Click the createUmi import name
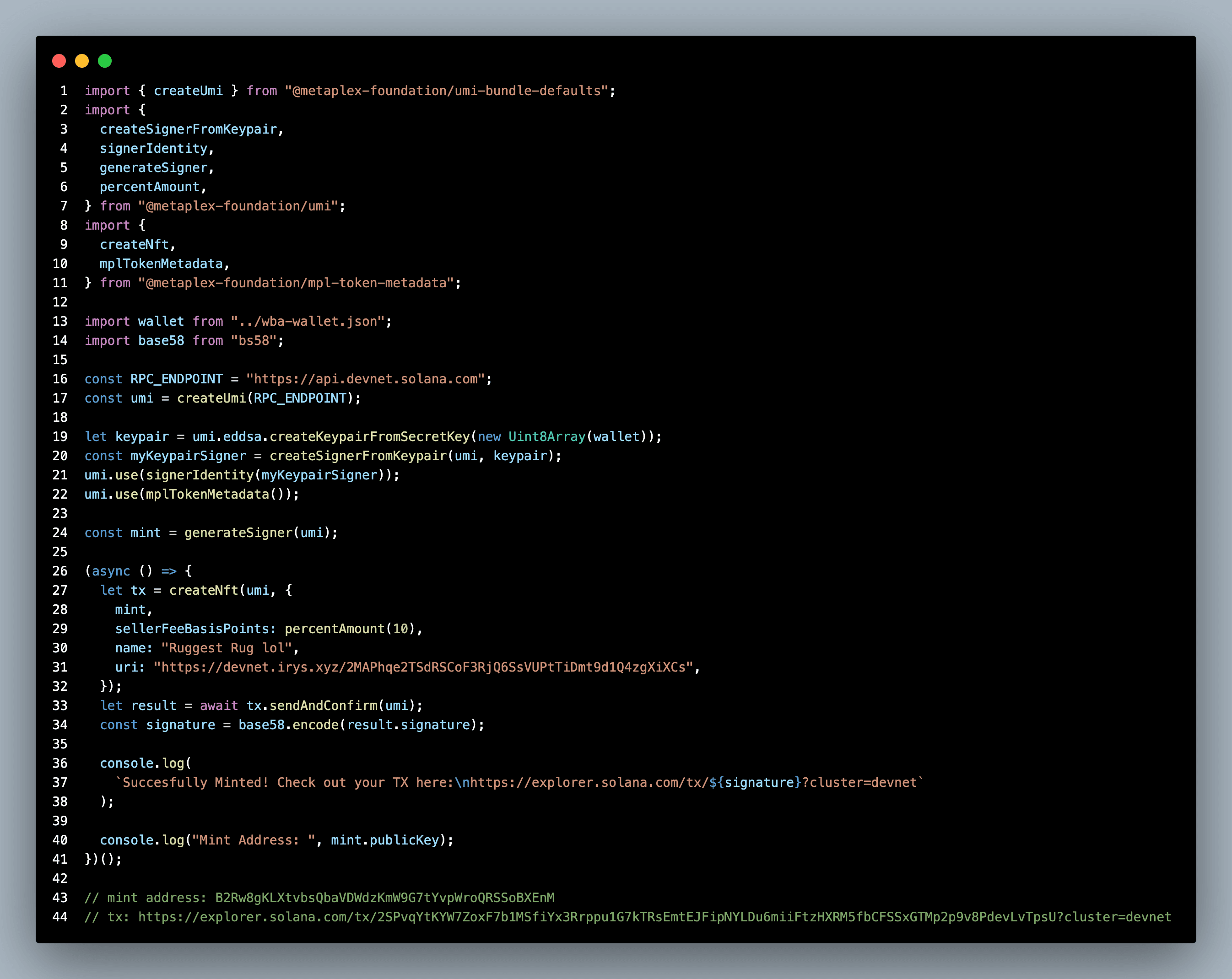1232x979 pixels. pyautogui.click(x=188, y=91)
